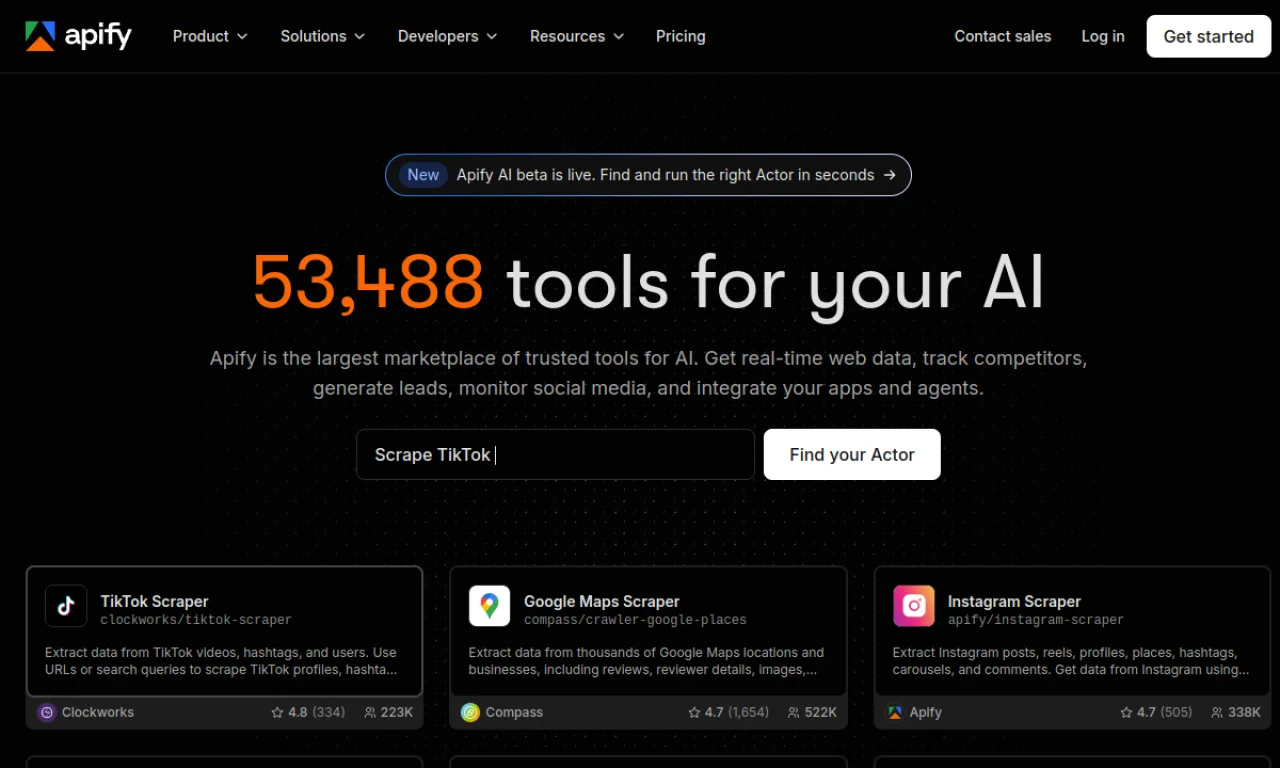Click the Compass author name

tap(514, 712)
